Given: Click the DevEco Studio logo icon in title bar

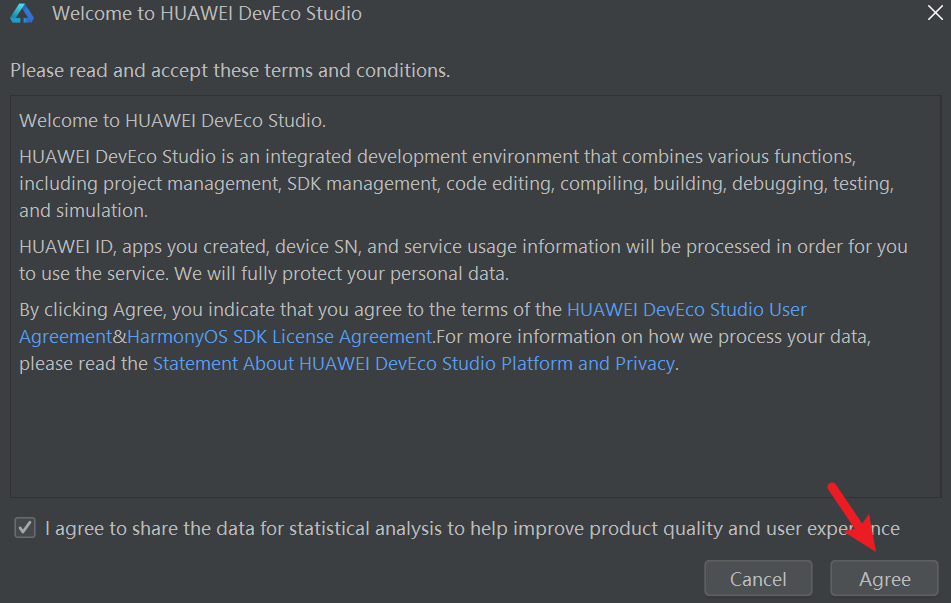Looking at the screenshot, I should (22, 13).
